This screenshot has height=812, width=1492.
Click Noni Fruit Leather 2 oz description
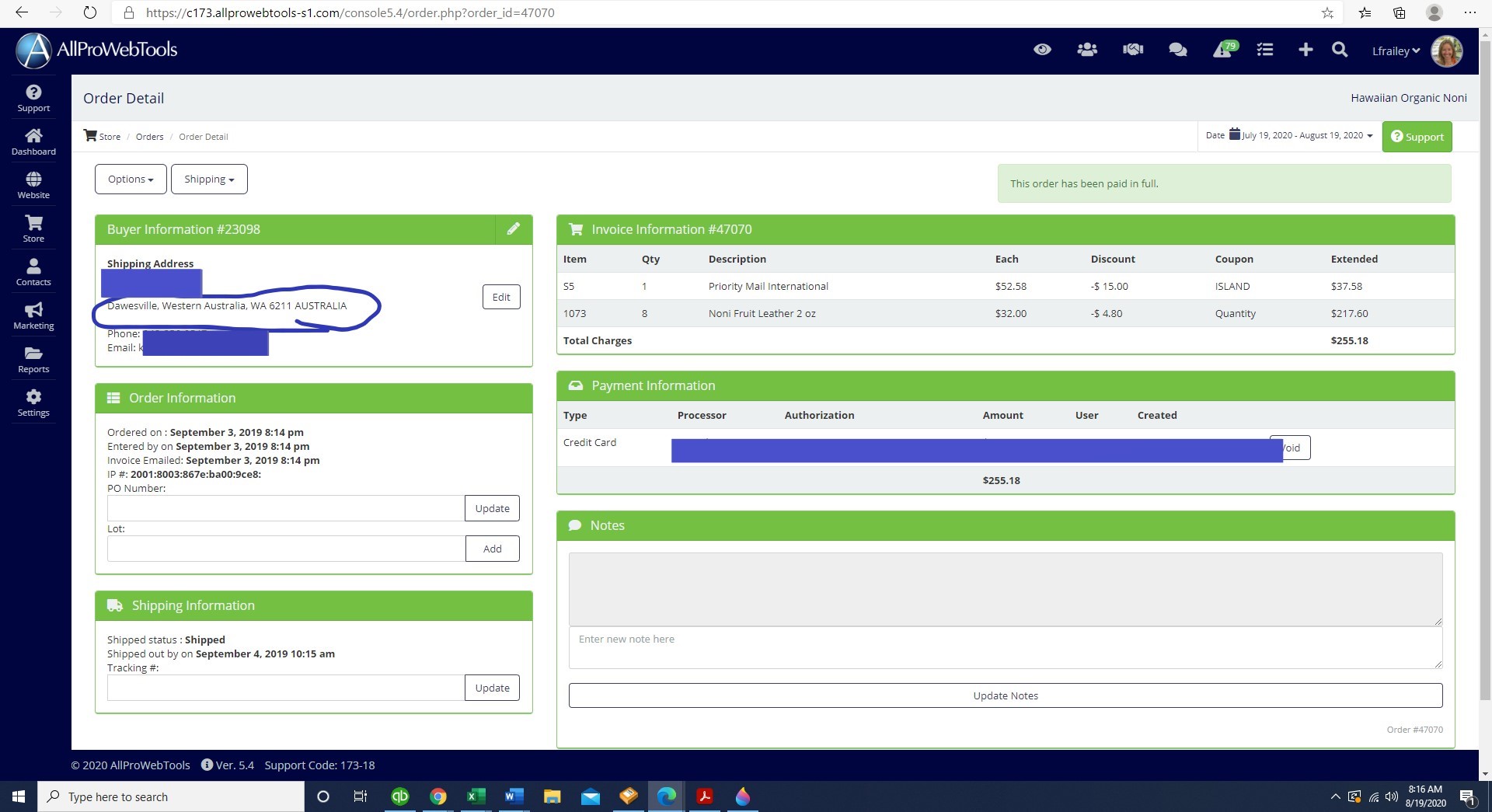click(762, 313)
